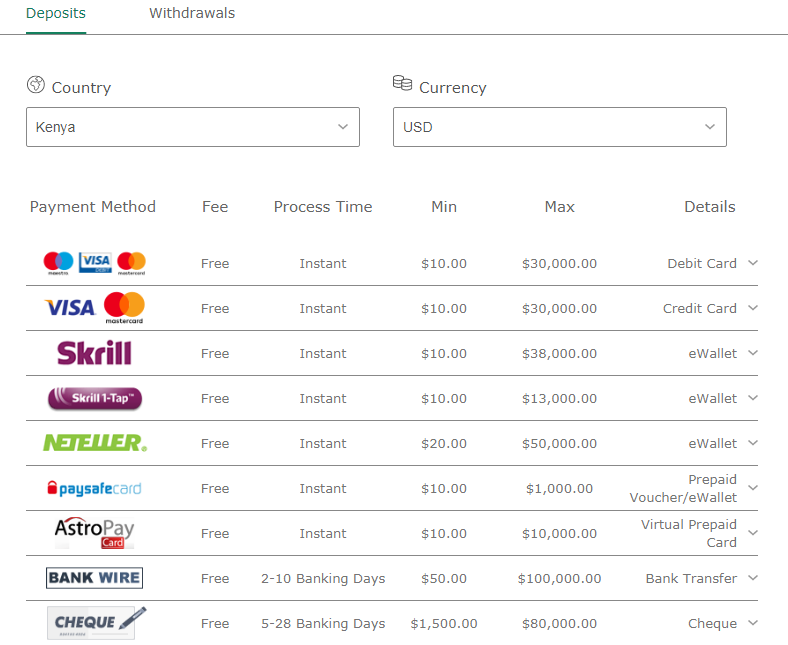Click the BANK WIRE logo
The height and width of the screenshot is (645, 788).
click(x=94, y=578)
